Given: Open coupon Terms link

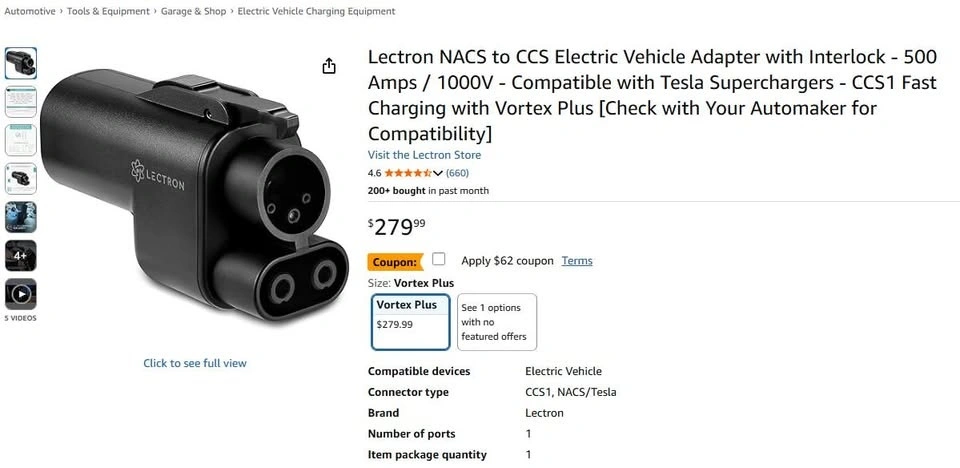Looking at the screenshot, I should click(577, 261).
